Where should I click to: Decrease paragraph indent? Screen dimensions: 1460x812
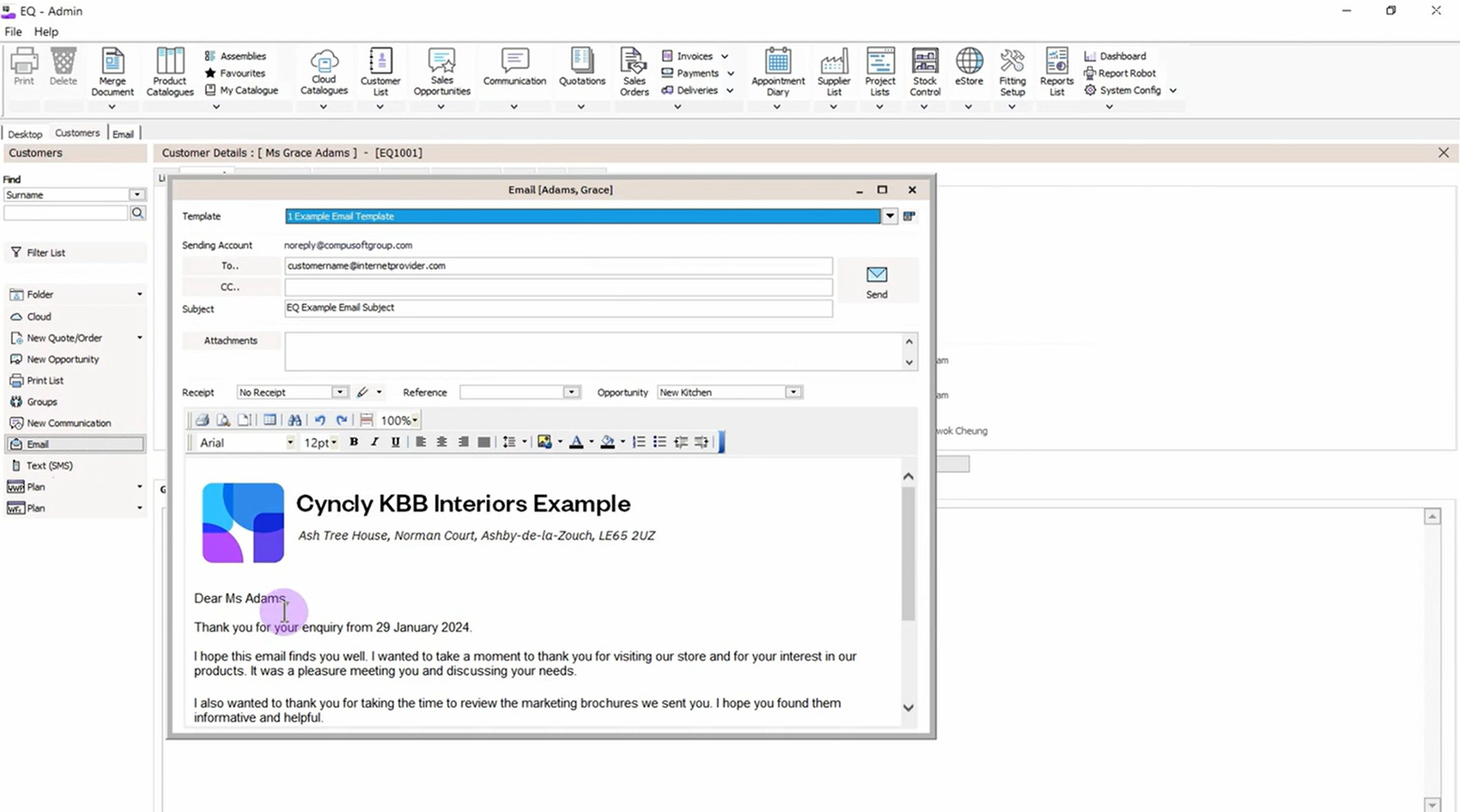point(680,442)
